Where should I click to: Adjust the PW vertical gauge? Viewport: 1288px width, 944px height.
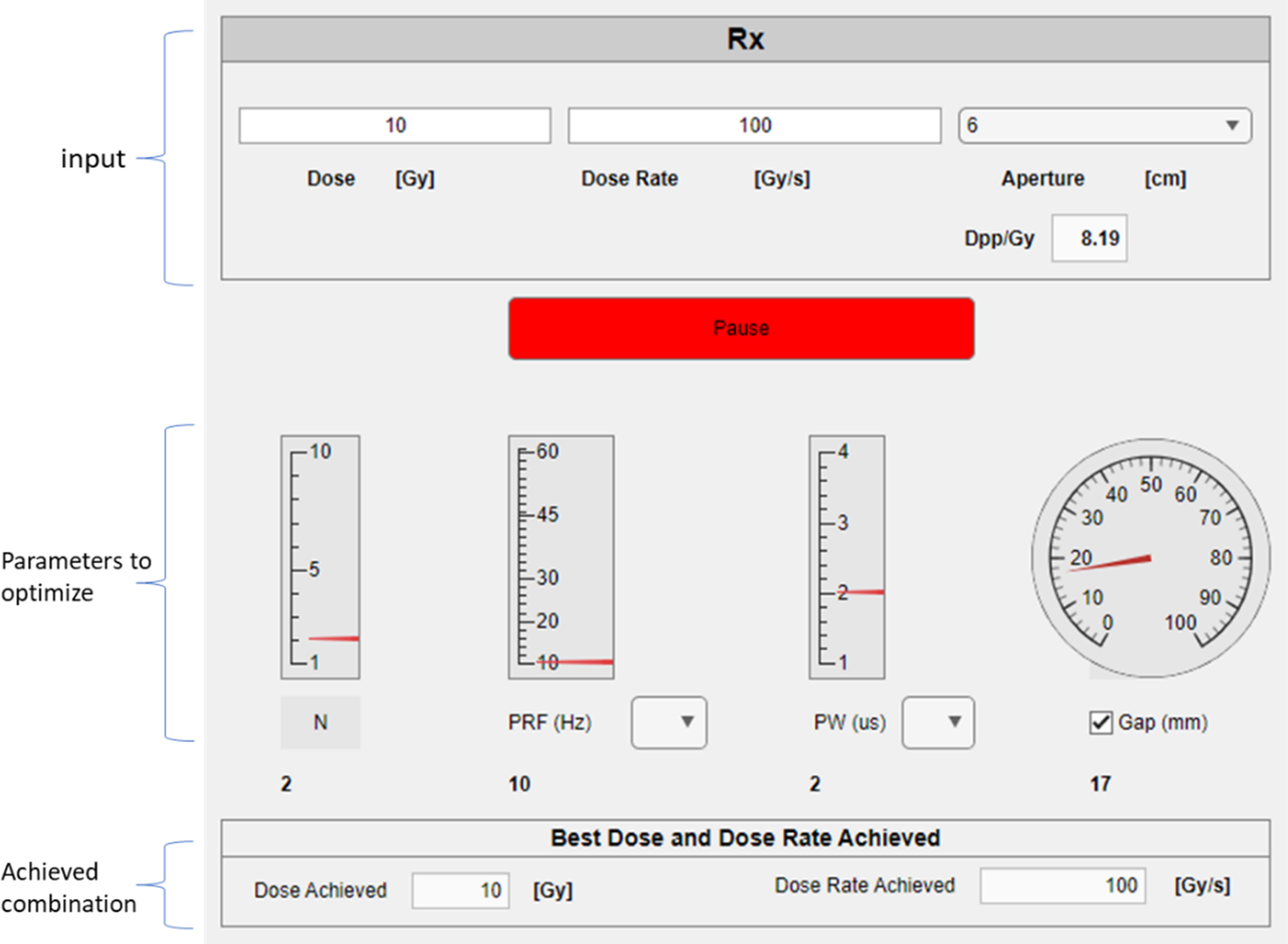[x=845, y=556]
